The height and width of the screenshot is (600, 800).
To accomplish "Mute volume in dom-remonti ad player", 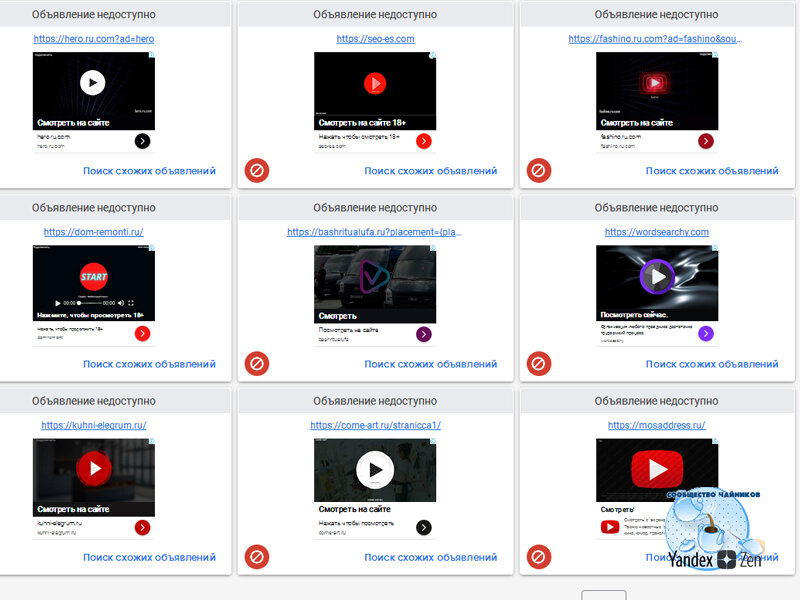I will pyautogui.click(x=121, y=303).
